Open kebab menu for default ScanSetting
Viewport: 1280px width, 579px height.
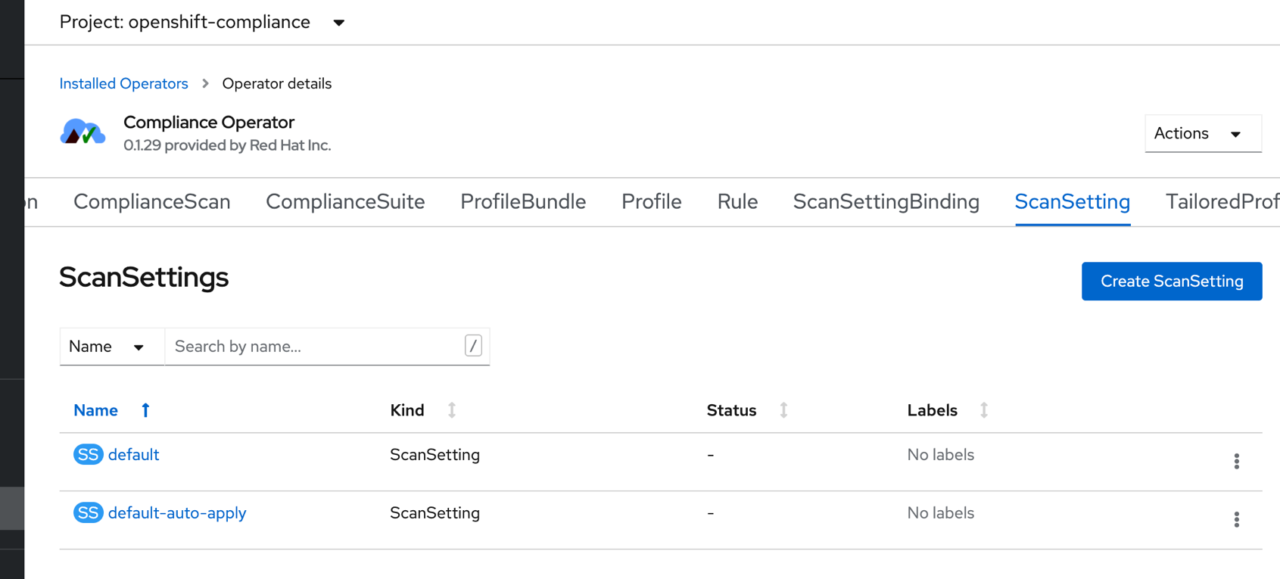(1236, 461)
